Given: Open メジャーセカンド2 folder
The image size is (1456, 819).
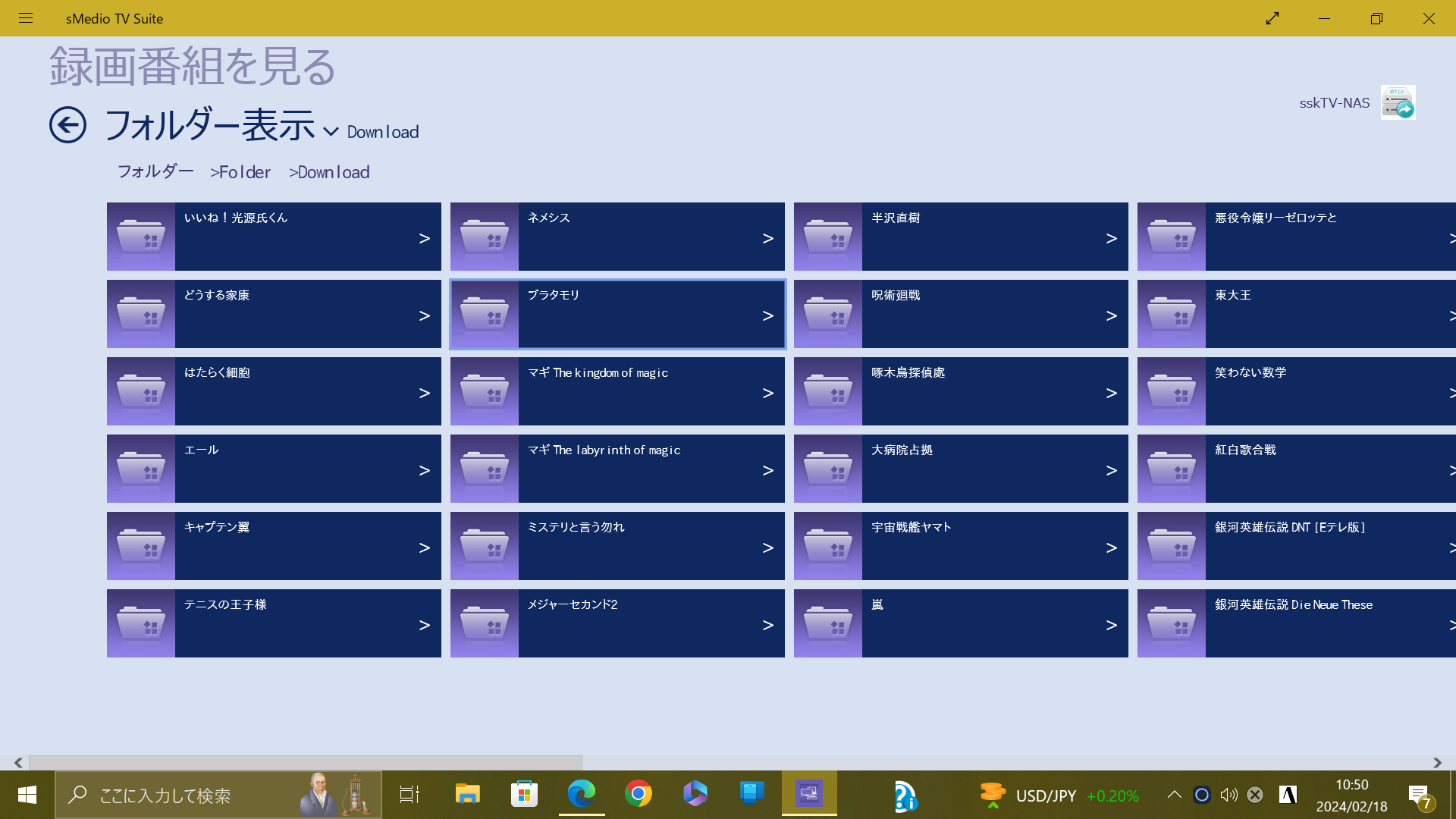Looking at the screenshot, I should pos(617,623).
